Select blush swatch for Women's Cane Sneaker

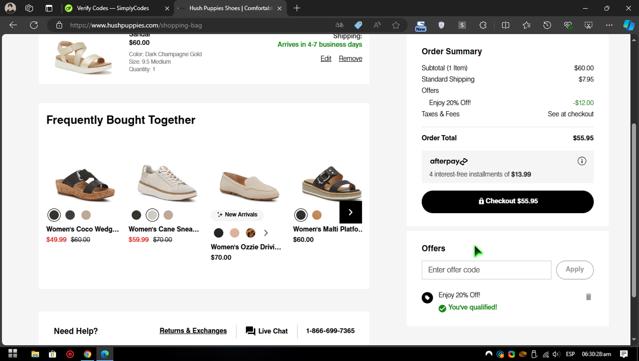pos(168,215)
